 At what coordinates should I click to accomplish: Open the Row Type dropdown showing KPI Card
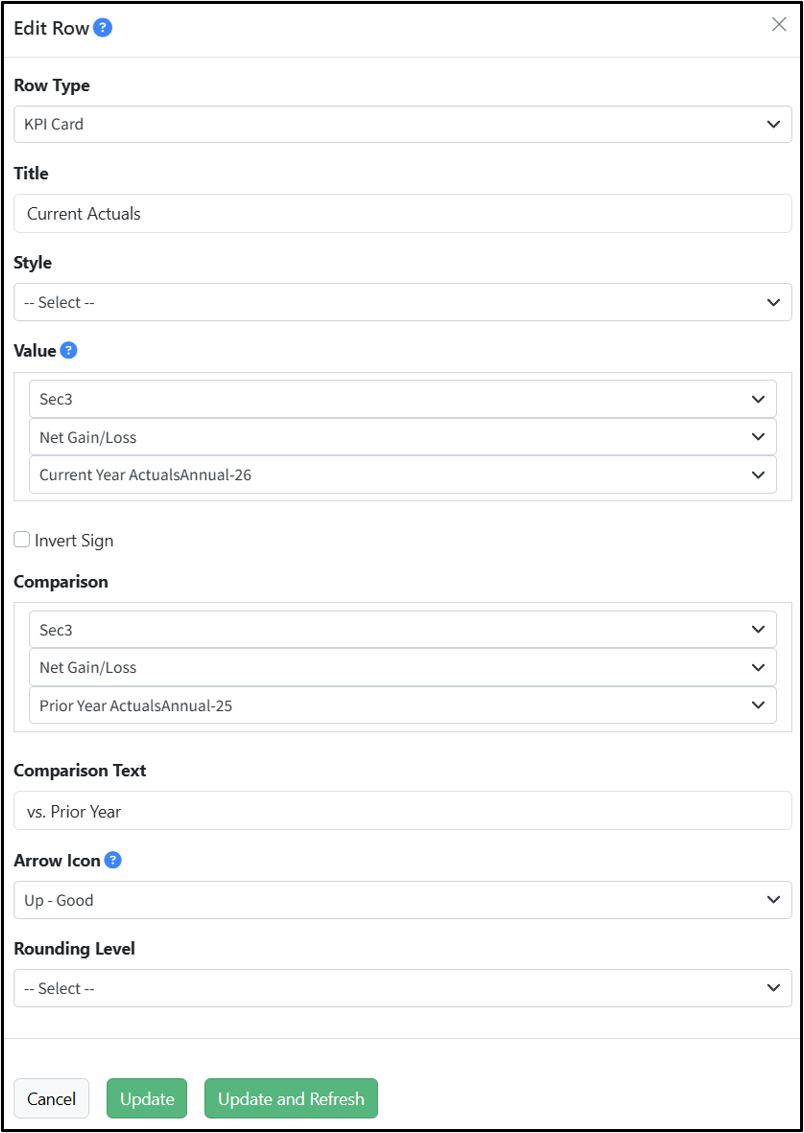point(402,124)
